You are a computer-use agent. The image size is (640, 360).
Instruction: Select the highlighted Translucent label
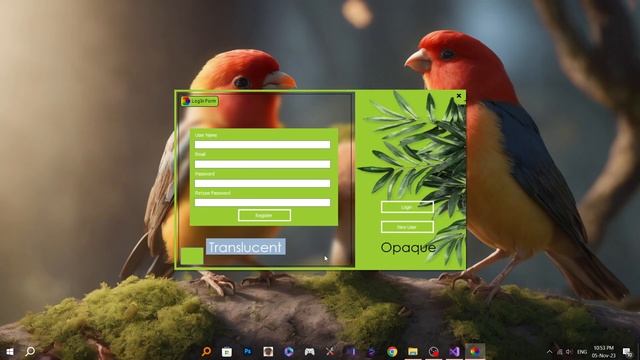coord(245,247)
